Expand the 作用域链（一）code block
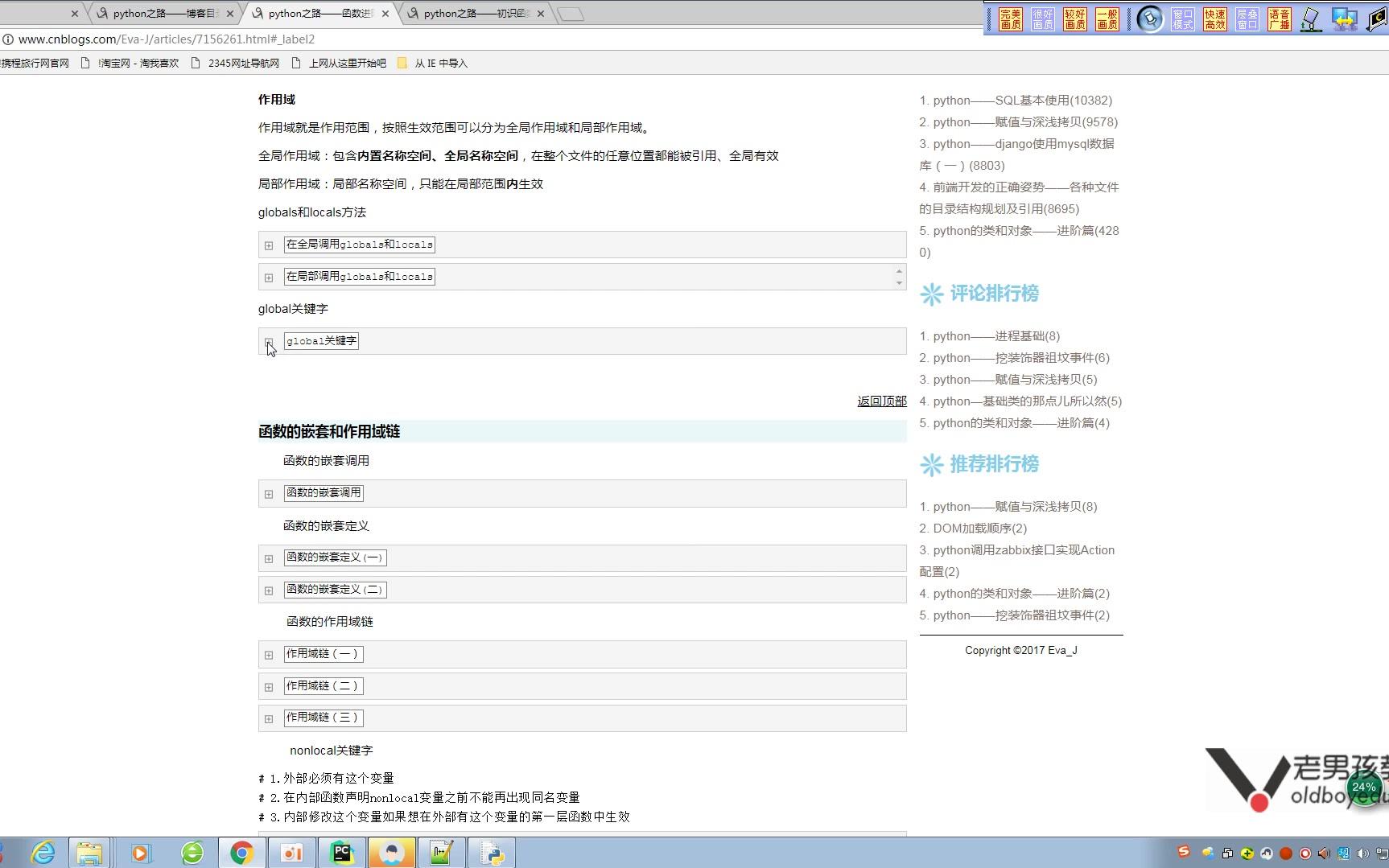 pyautogui.click(x=269, y=655)
